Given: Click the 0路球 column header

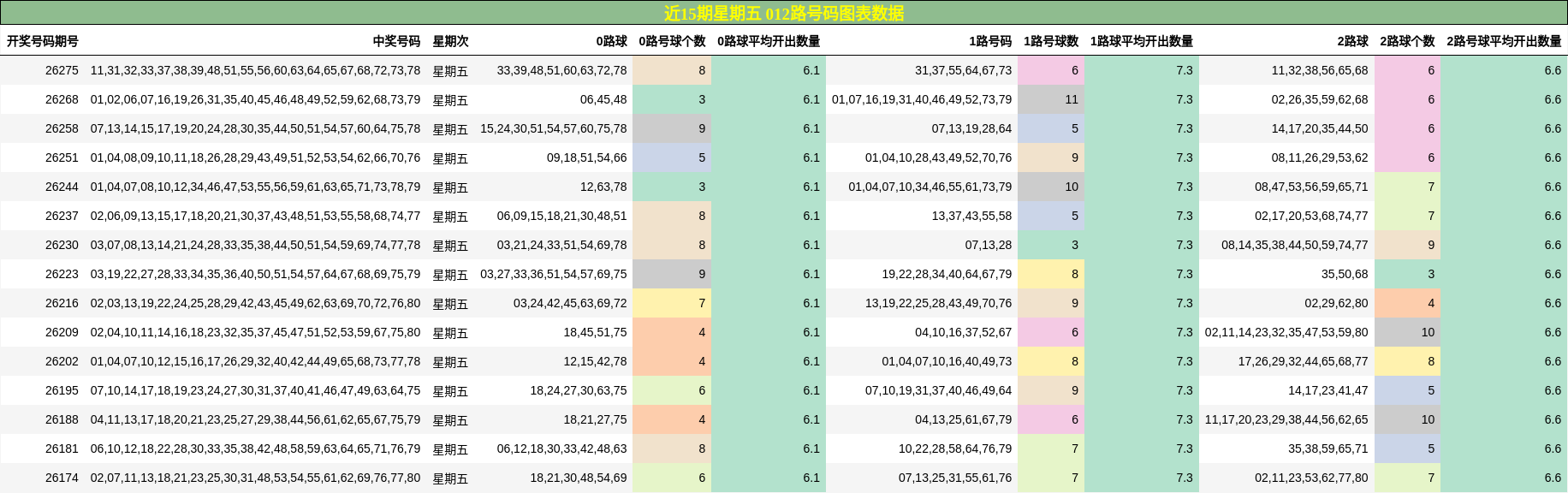Looking at the screenshot, I should (x=611, y=41).
